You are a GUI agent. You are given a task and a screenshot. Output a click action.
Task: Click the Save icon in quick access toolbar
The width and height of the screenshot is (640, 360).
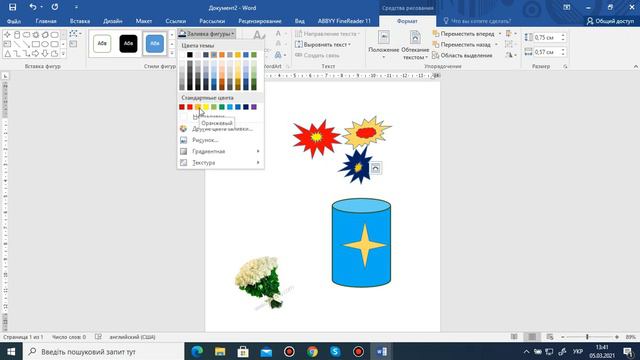coord(13,7)
